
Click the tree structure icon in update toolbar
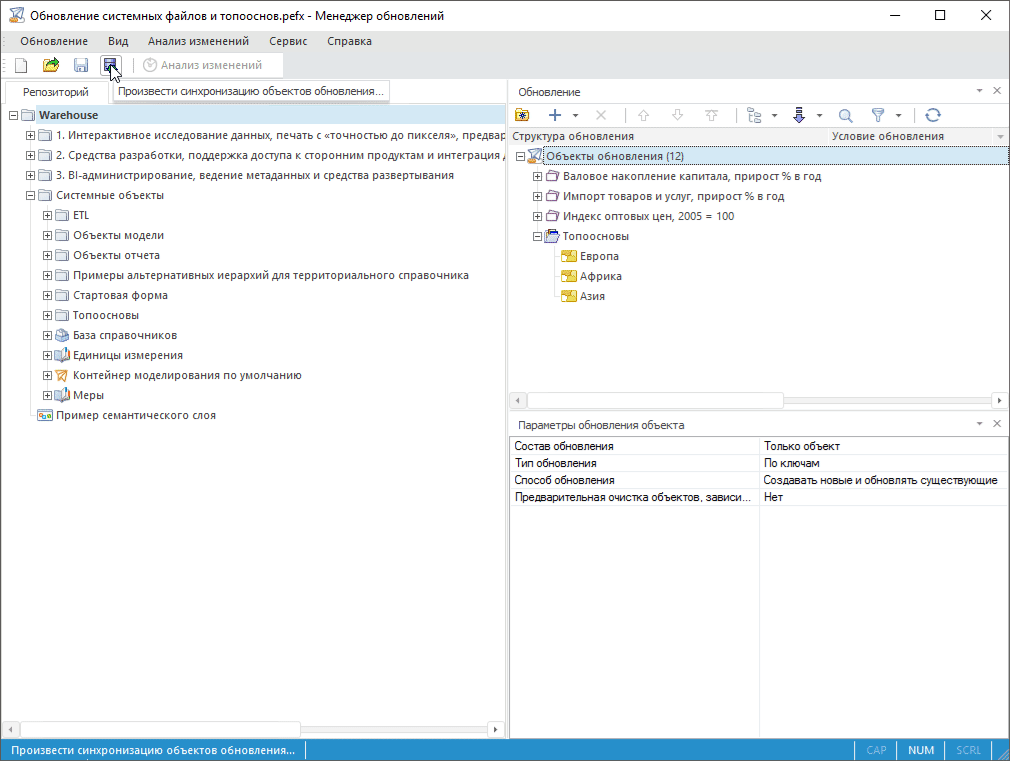pyautogui.click(x=754, y=115)
